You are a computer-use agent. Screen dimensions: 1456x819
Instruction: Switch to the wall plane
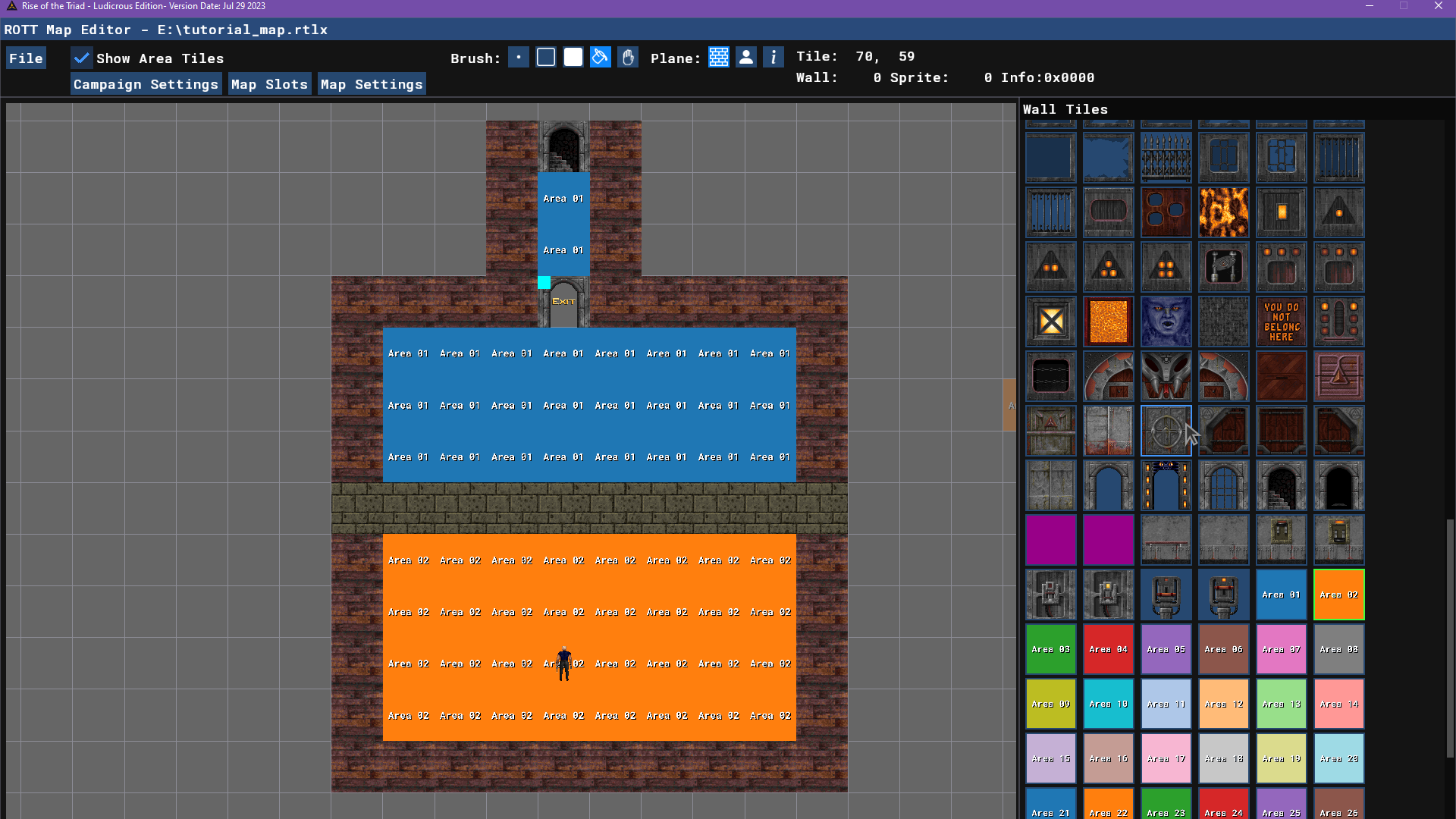(x=719, y=58)
